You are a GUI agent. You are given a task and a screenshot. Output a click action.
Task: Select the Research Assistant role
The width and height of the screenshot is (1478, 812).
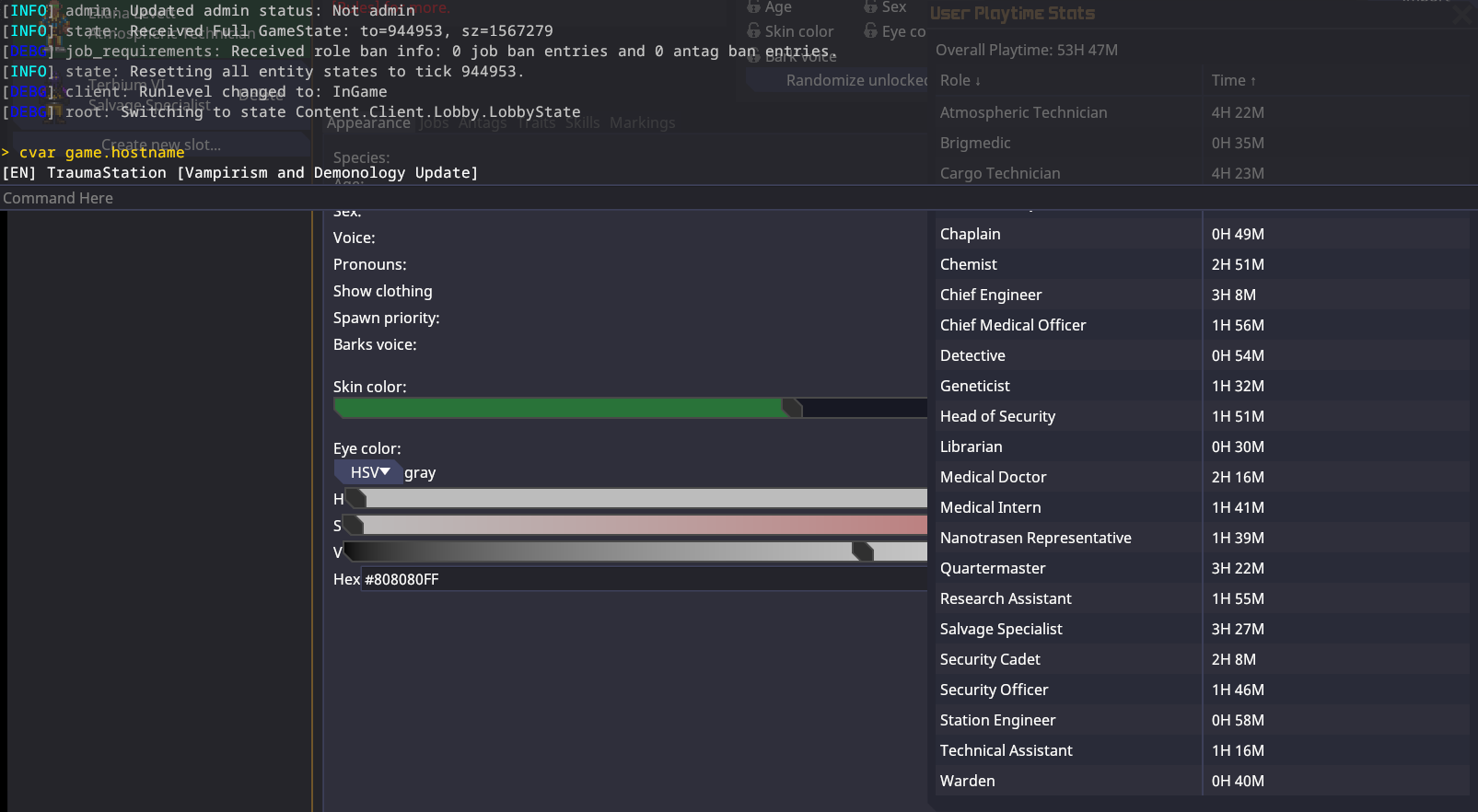coord(1006,598)
